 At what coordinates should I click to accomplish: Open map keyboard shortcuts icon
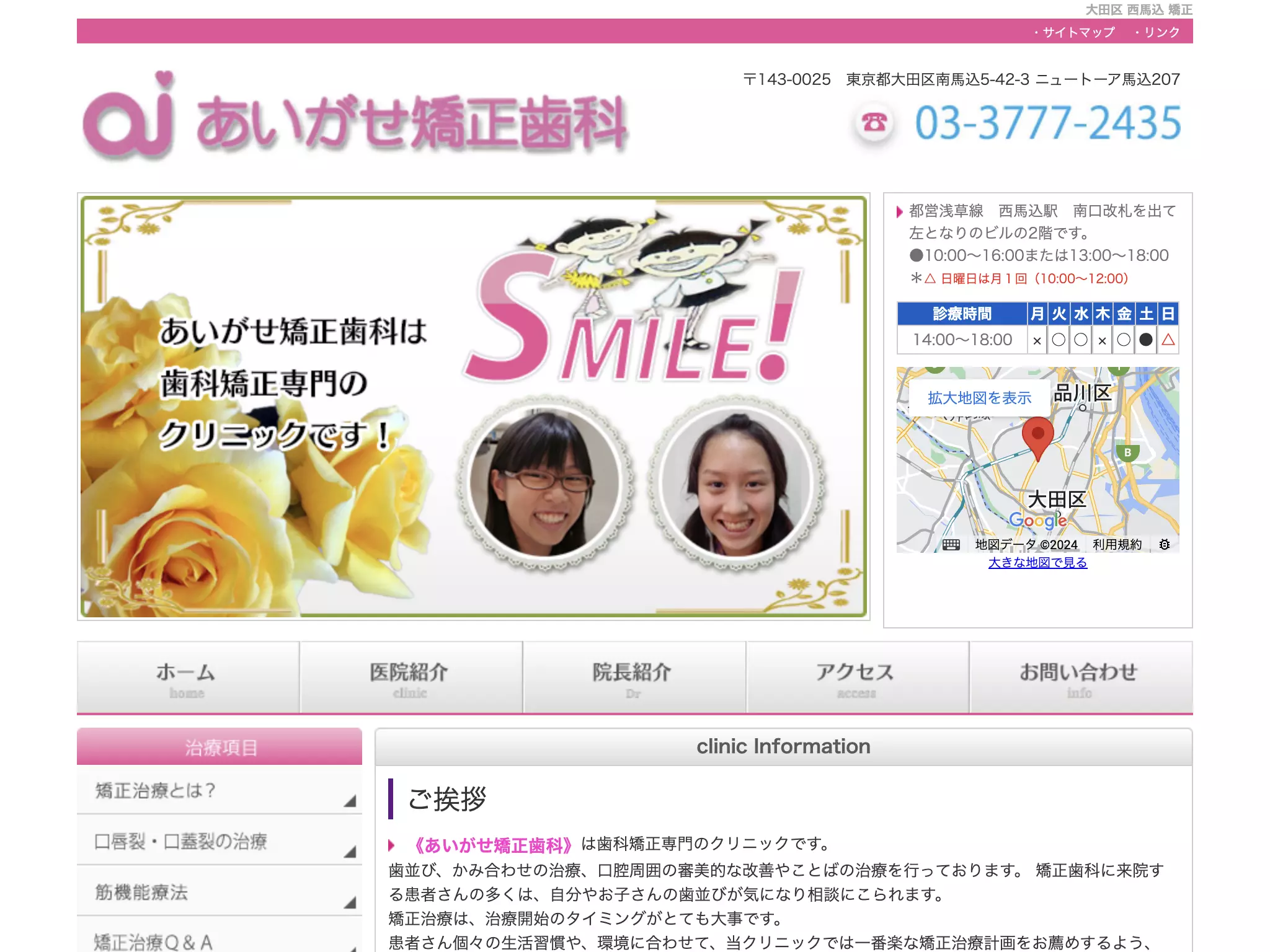point(951,545)
